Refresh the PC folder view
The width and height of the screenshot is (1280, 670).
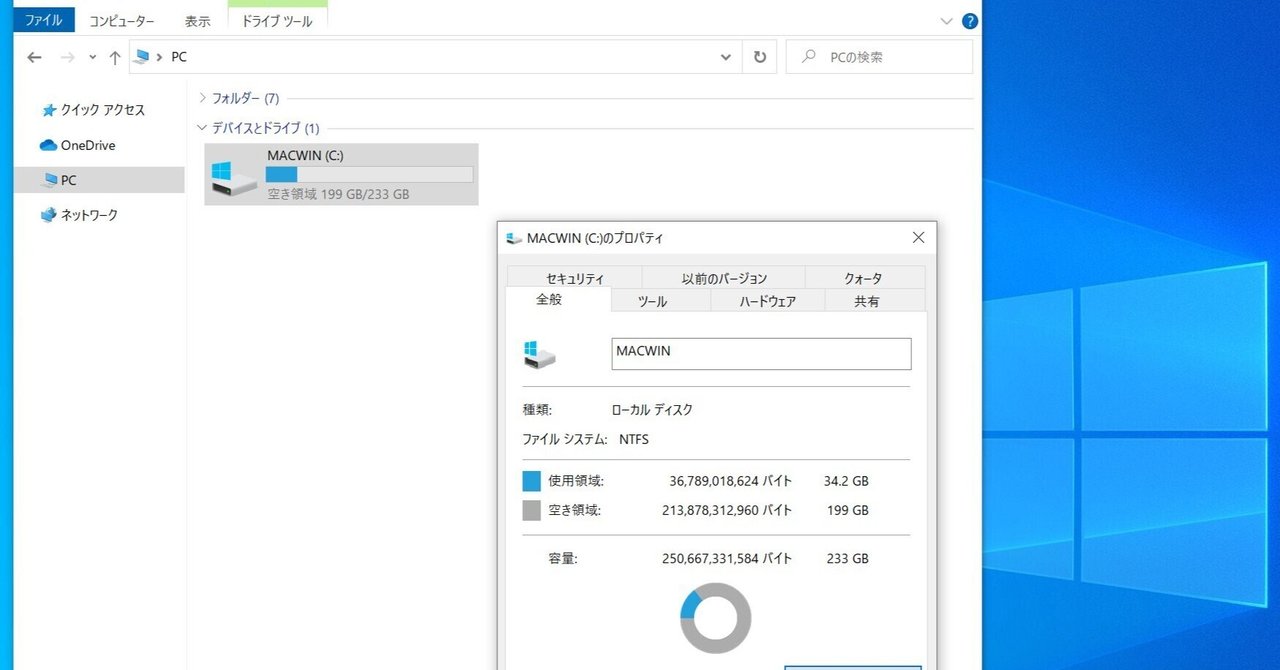(760, 57)
